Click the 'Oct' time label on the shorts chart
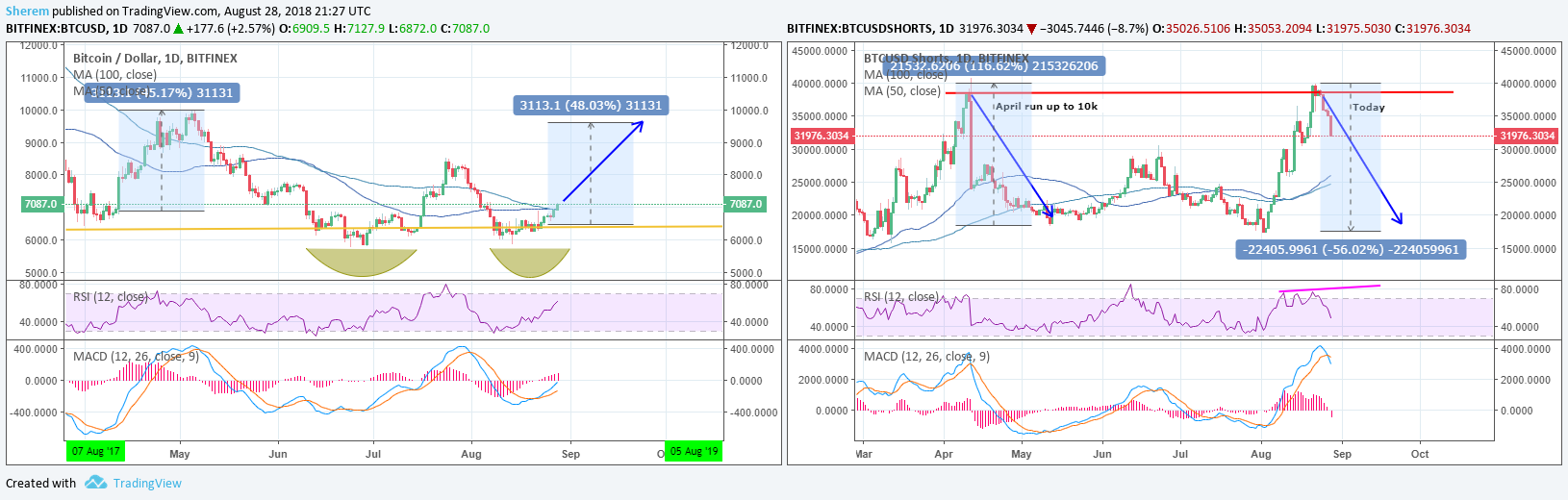Viewport: 1568px width, 500px height. (x=1420, y=454)
